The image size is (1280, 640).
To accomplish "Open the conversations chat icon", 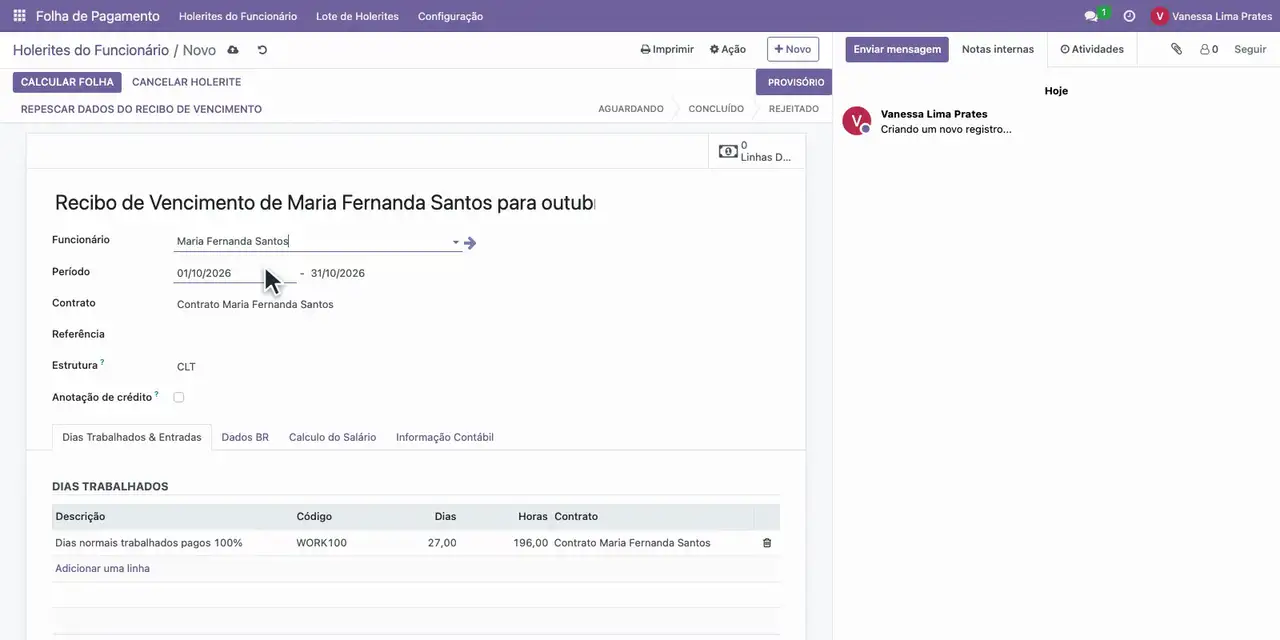I will pyautogui.click(x=1091, y=16).
